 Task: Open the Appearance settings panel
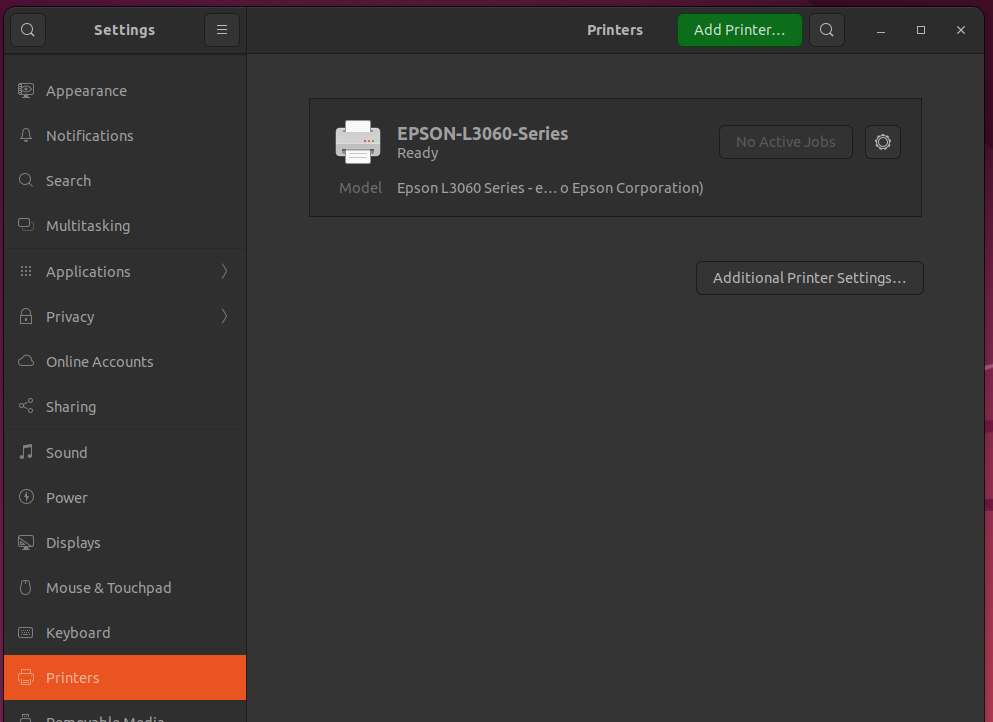point(125,91)
